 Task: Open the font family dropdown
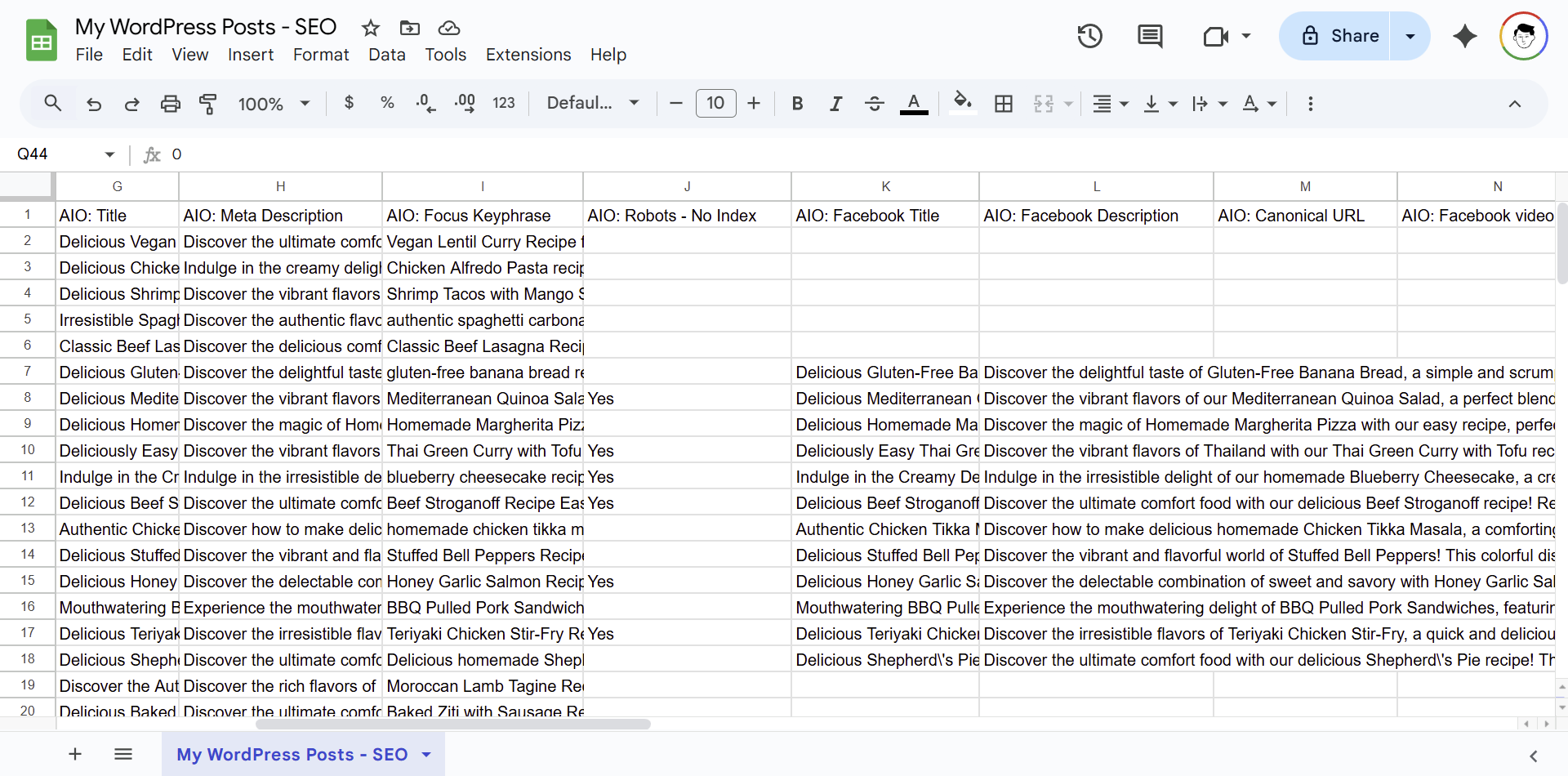click(x=592, y=103)
